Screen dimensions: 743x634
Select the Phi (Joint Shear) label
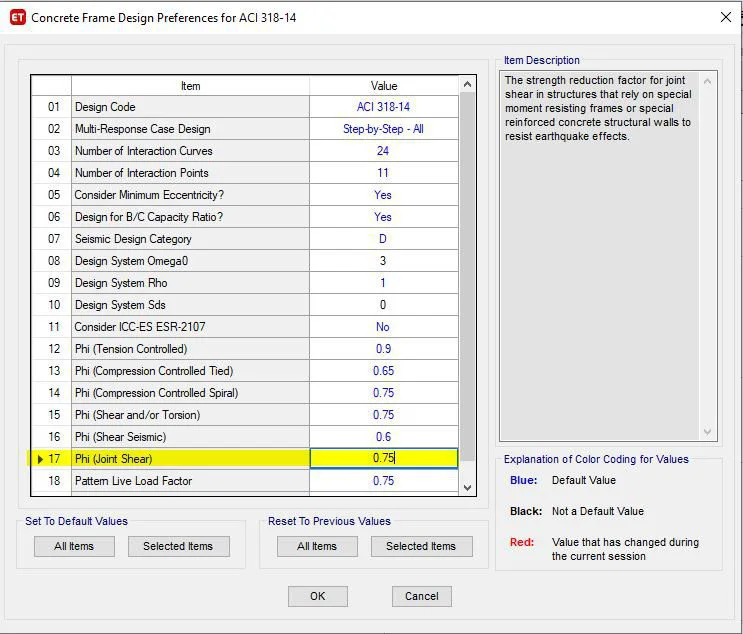(x=114, y=459)
